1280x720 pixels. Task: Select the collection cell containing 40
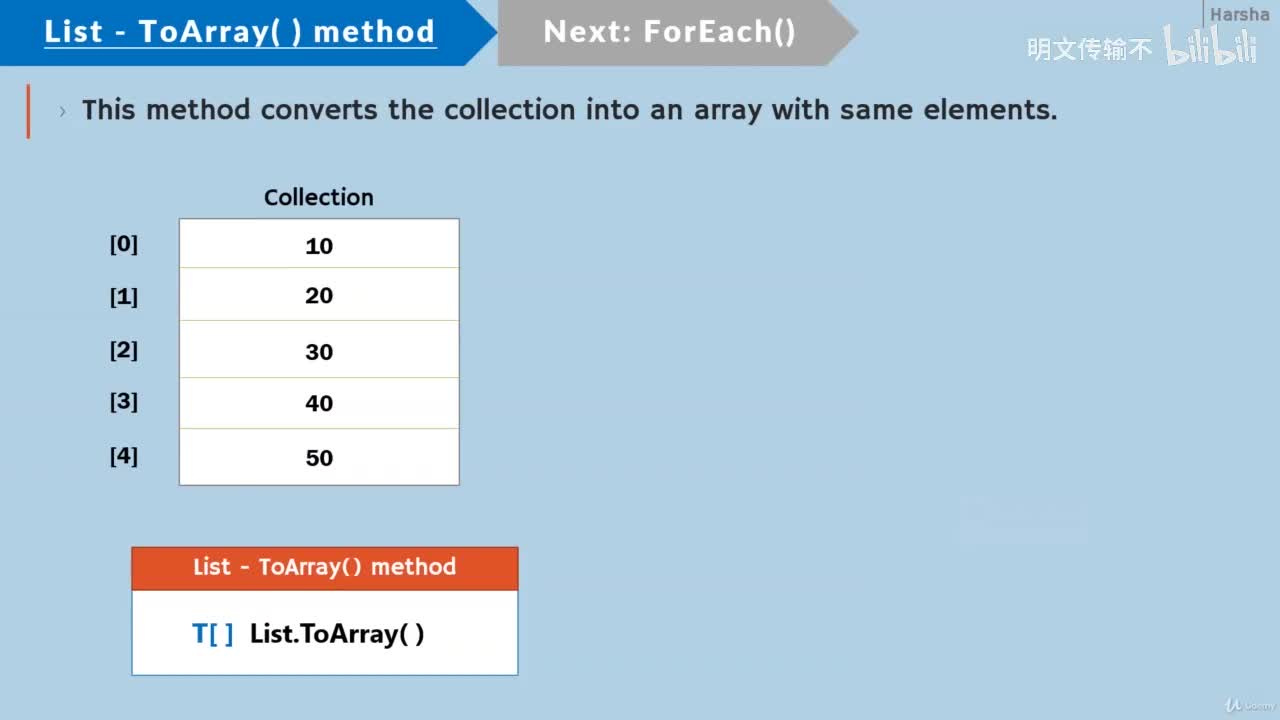(x=319, y=403)
